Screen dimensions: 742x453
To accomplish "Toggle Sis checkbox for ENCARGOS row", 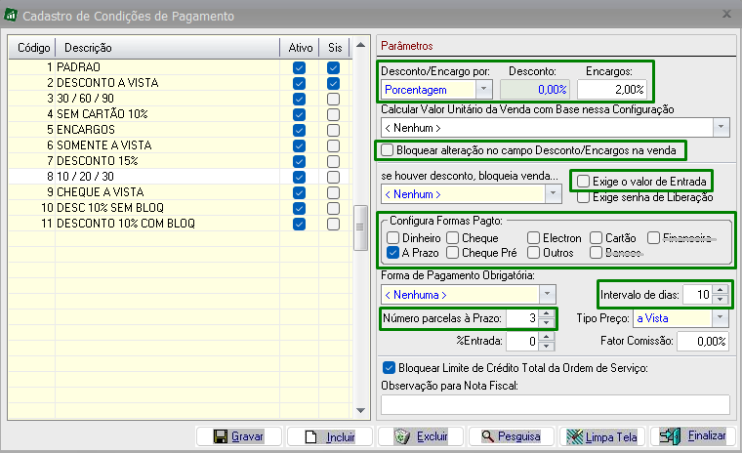I will coord(333,130).
